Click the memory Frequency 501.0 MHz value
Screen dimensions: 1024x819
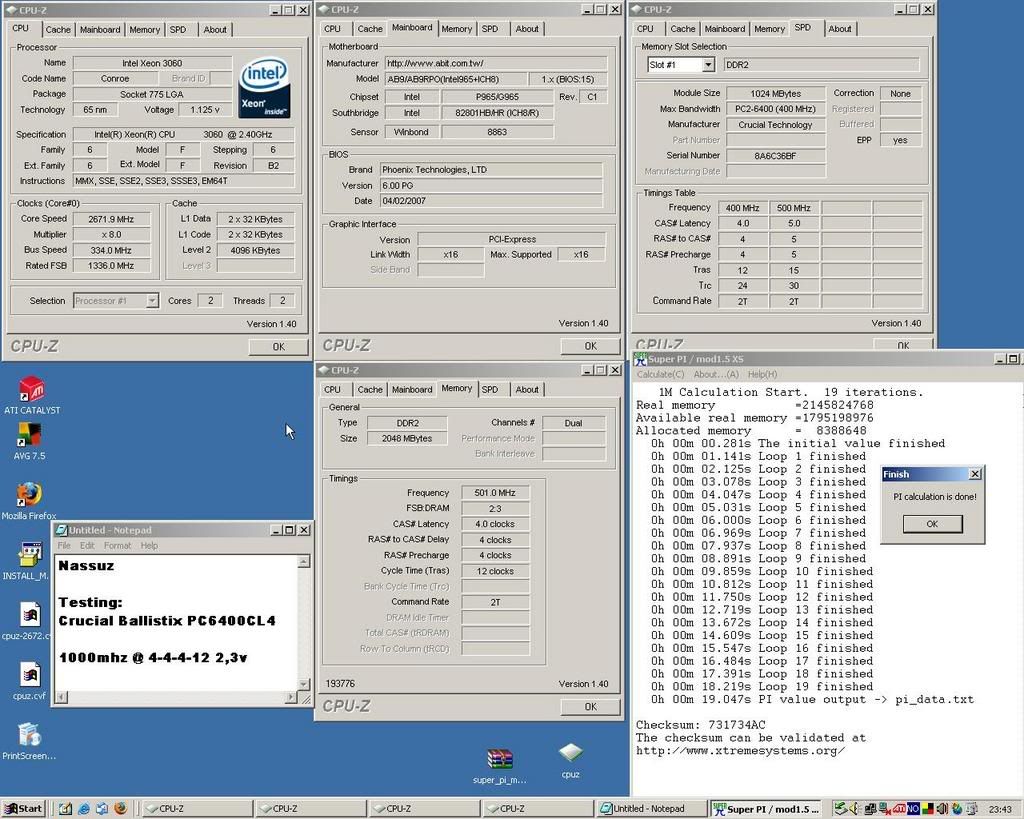(495, 493)
